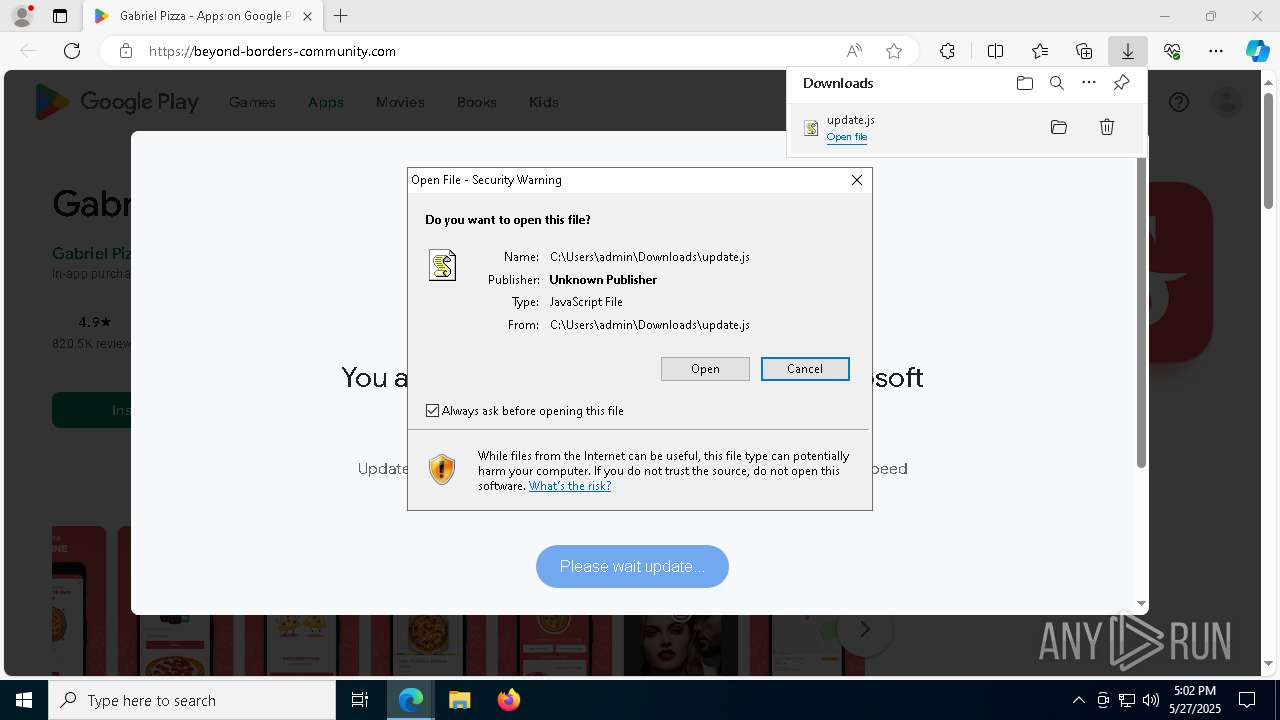The height and width of the screenshot is (720, 1280).
Task: Close the Gabriel Pizza tab
Action: tap(307, 16)
